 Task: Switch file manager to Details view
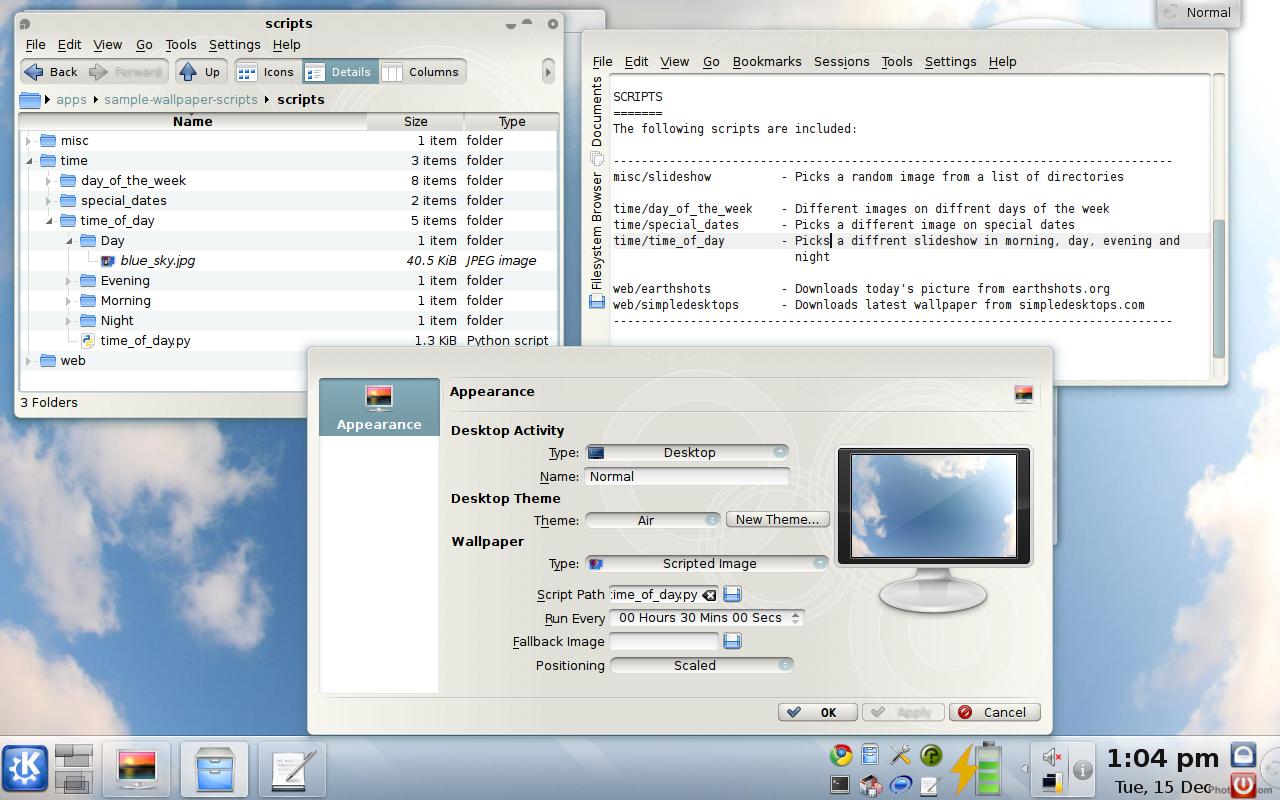[x=339, y=72]
